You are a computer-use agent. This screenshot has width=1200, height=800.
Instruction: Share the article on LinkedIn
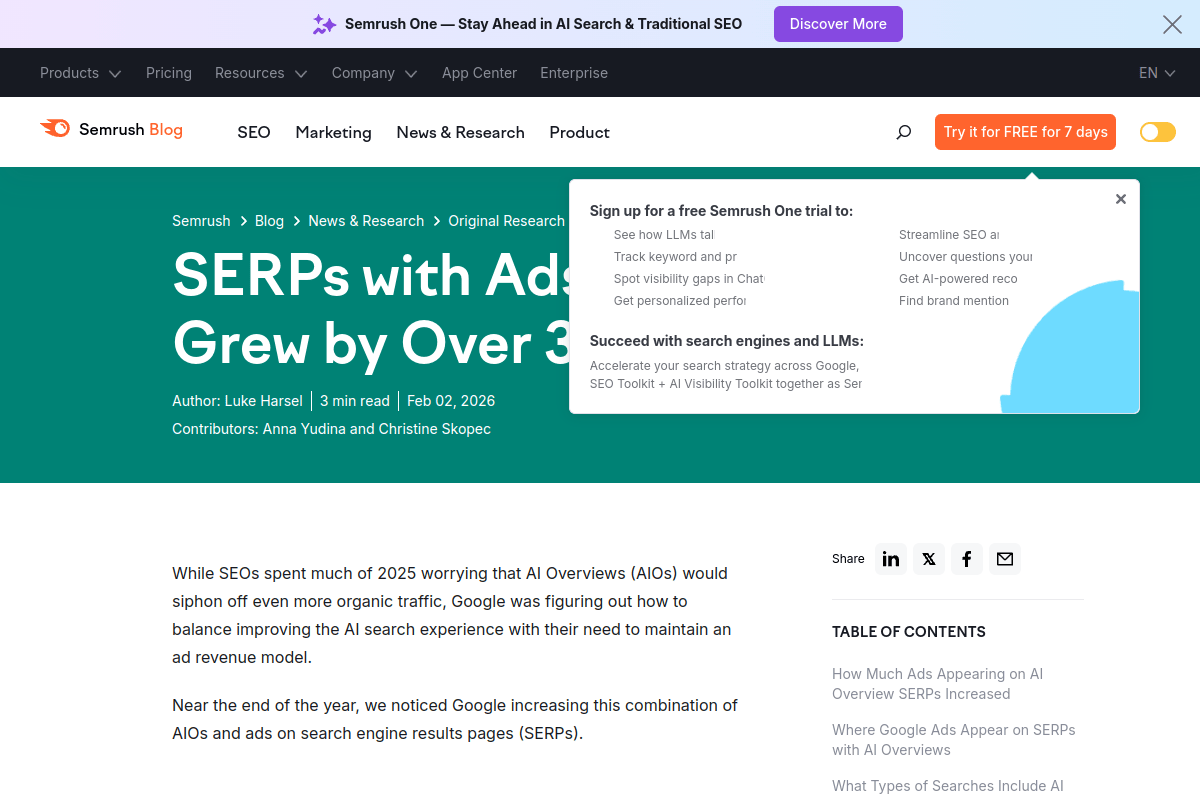tap(890, 559)
